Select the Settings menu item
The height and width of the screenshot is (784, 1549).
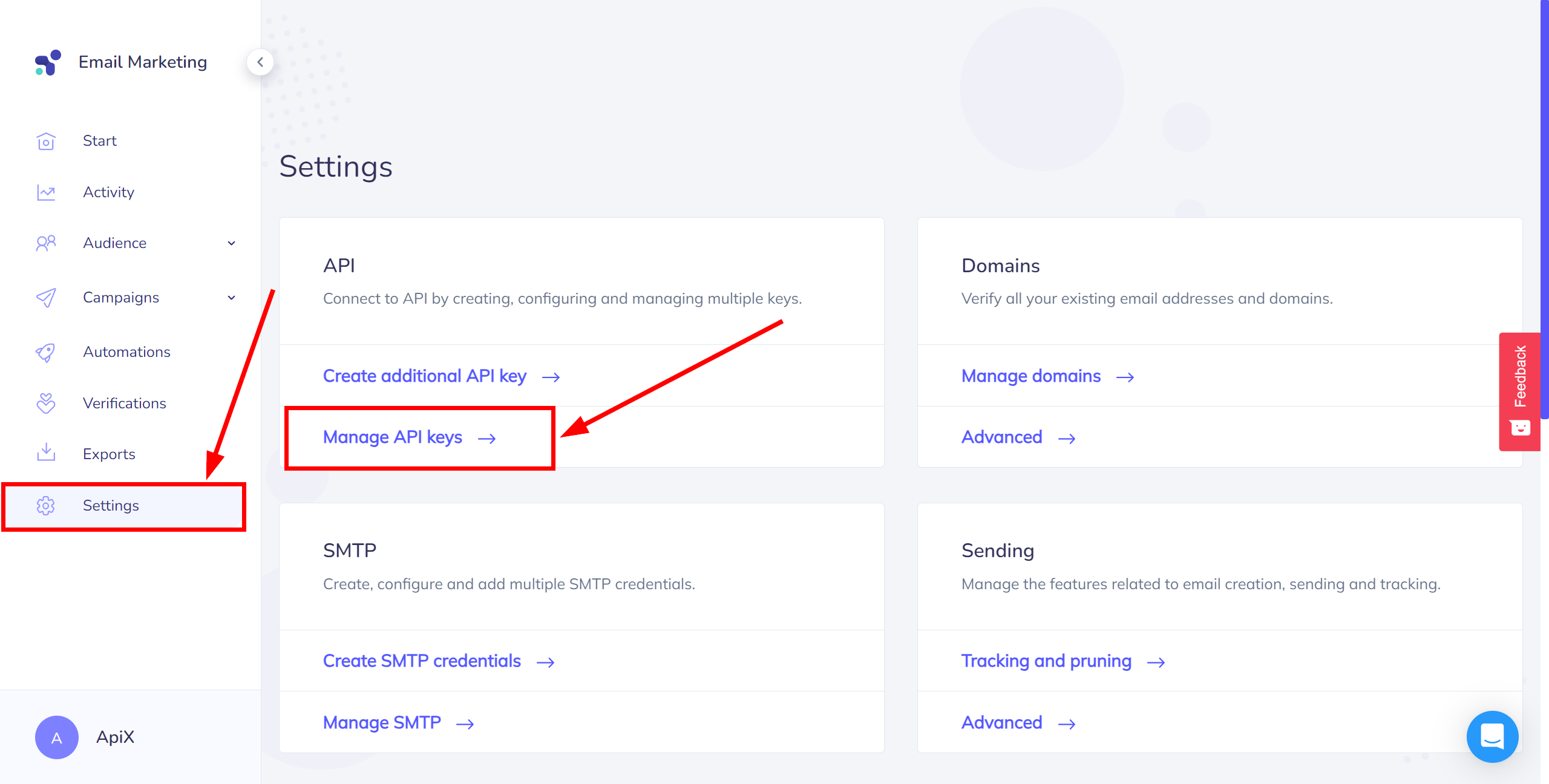point(110,505)
